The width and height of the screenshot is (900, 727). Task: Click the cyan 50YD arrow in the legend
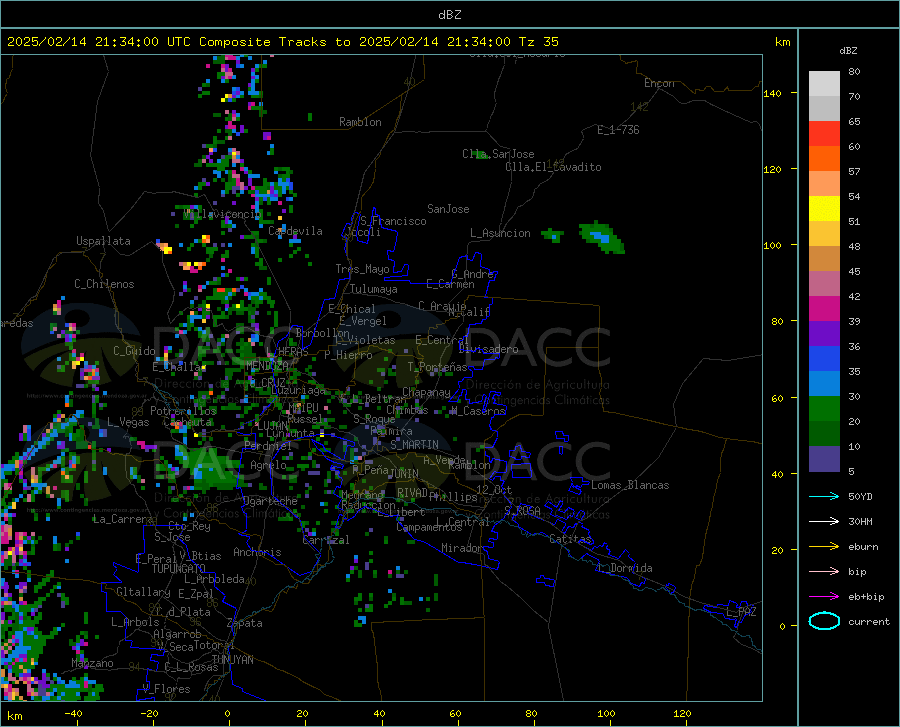824,496
